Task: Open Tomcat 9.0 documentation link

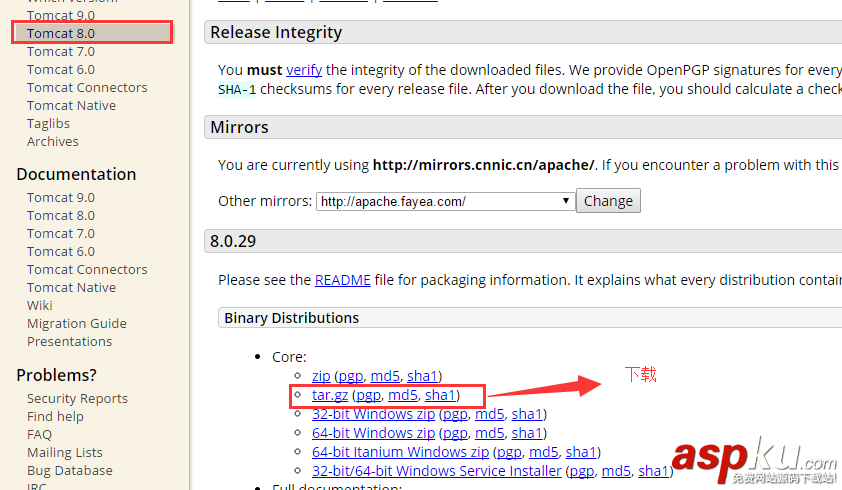Action: 61,198
